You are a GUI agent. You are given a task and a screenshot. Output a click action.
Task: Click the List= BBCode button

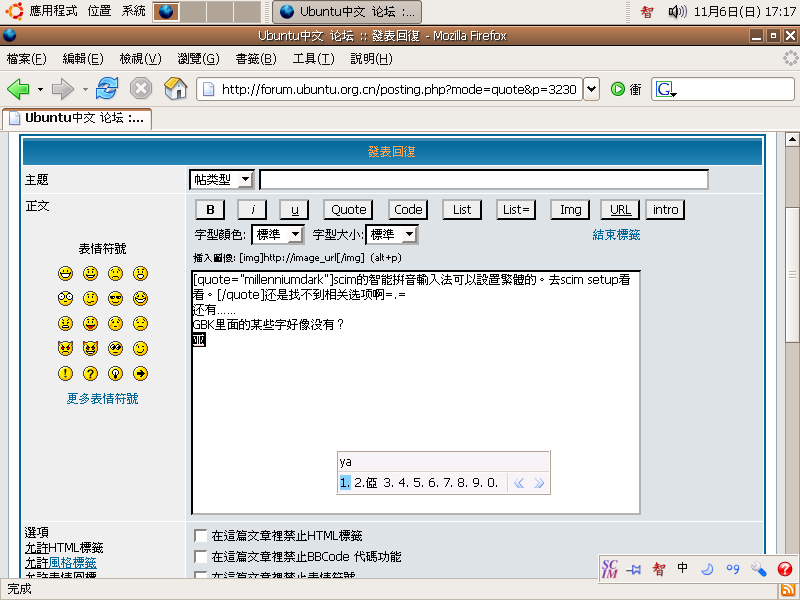pos(516,209)
